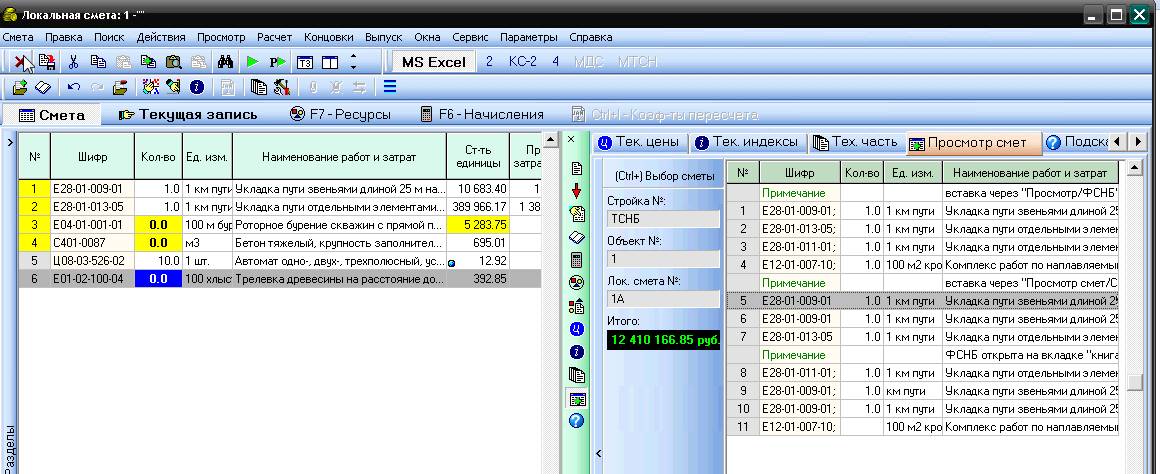This screenshot has height=474, width=1160.
Task: Select row E01-02-100-04 in left table
Action: point(280,279)
